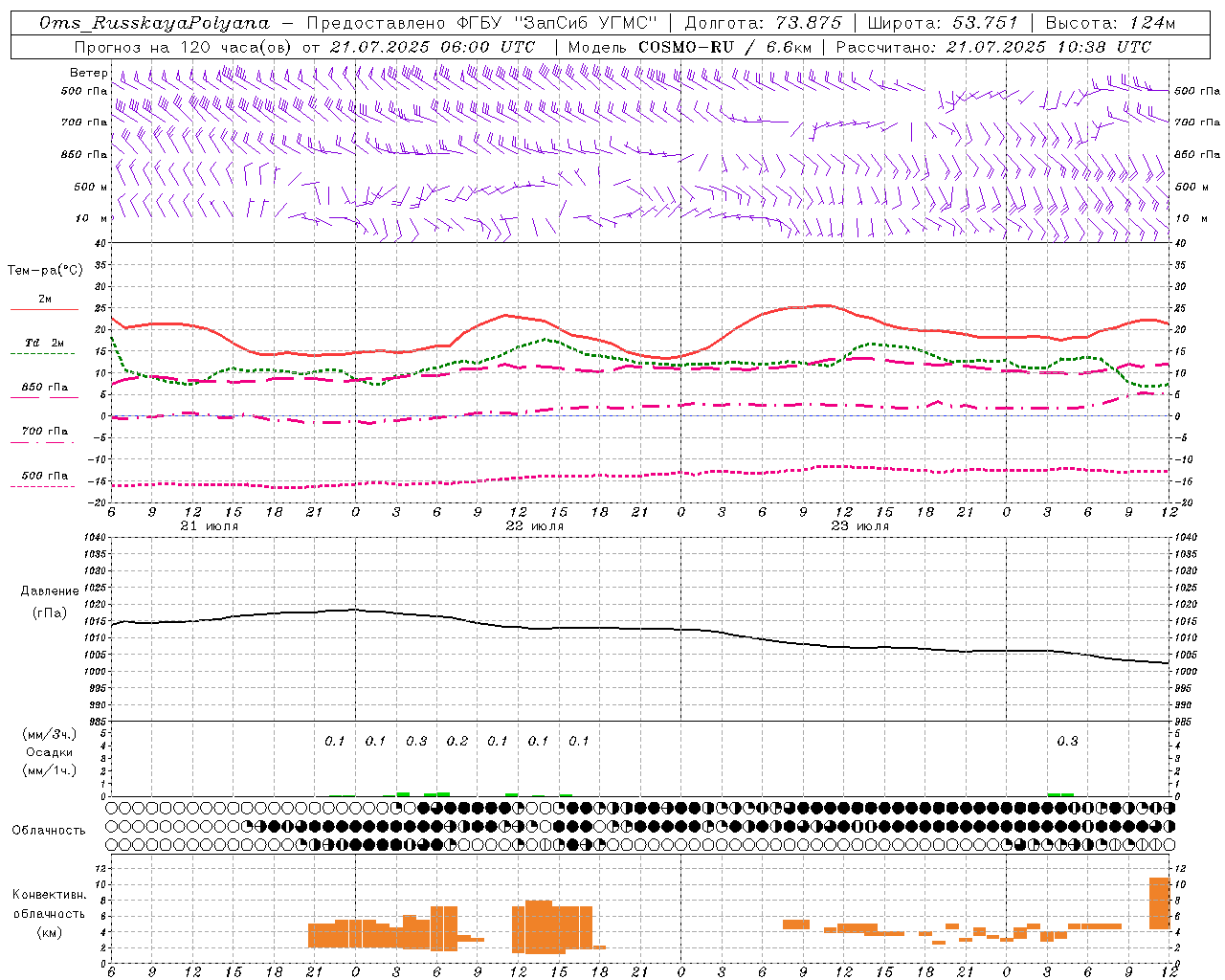Click the Высота: 124м elevation text
This screenshot has height=980, width=1225.
pyautogui.click(x=1110, y=23)
